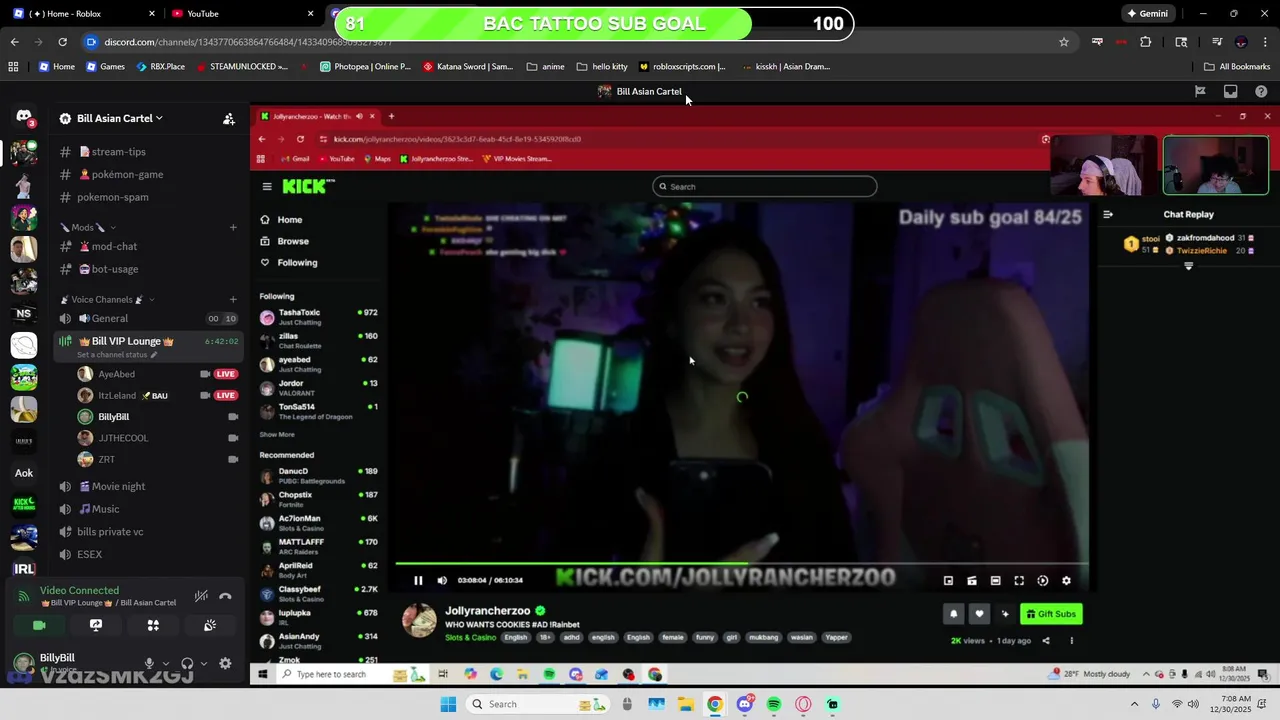Click Show More under Following list
The height and width of the screenshot is (720, 1280).
(x=277, y=435)
